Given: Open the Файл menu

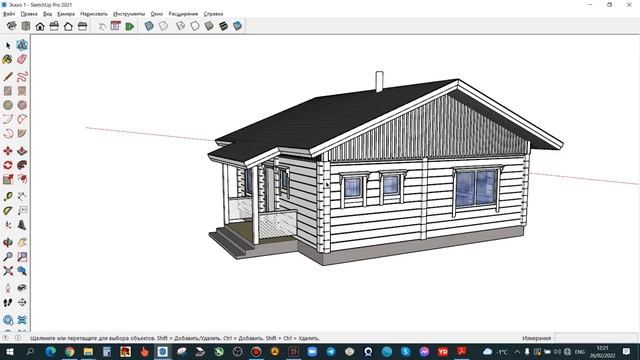Looking at the screenshot, I should (x=9, y=14).
